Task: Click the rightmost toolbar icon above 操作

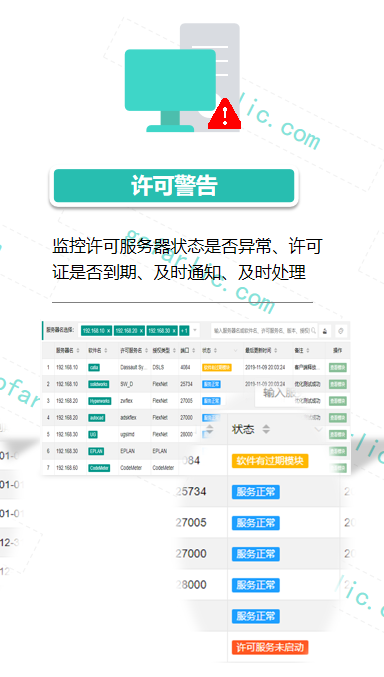Action: (341, 331)
